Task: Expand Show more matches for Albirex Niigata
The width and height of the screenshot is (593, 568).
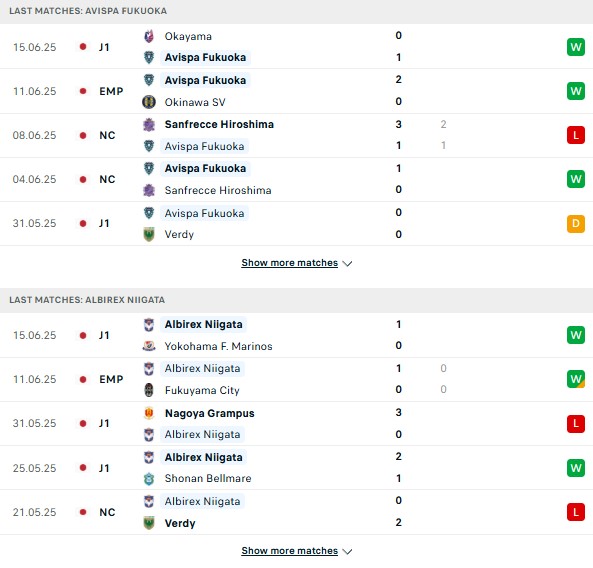Action: coord(296,551)
